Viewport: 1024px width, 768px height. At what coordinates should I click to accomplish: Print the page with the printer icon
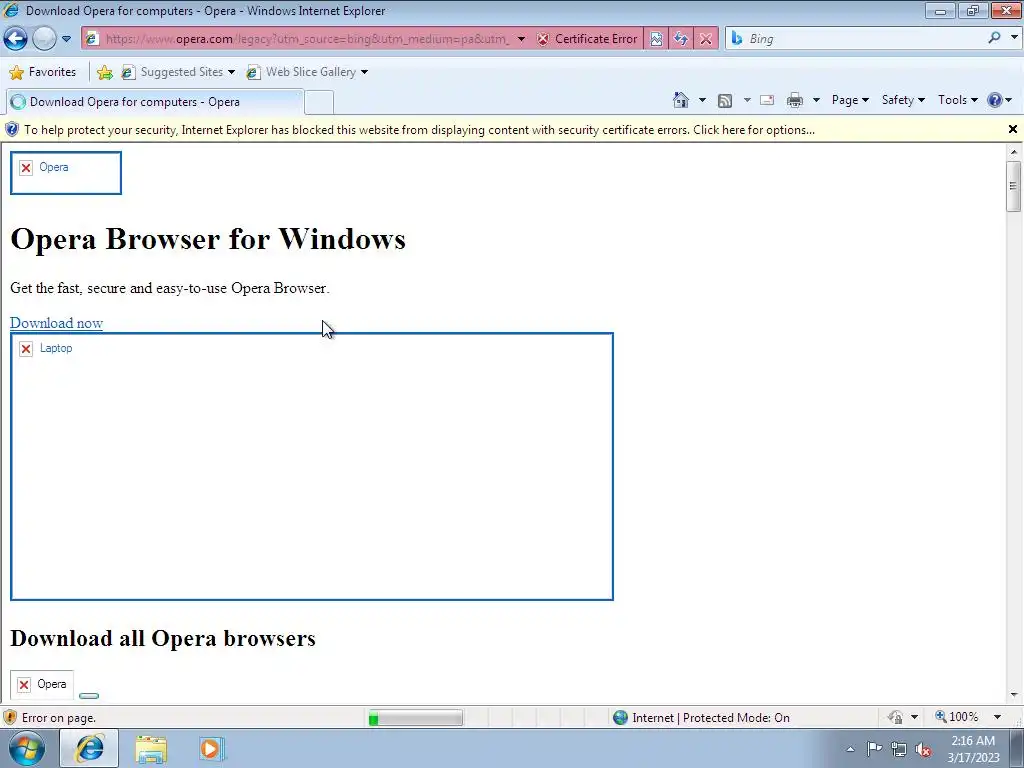pos(795,100)
